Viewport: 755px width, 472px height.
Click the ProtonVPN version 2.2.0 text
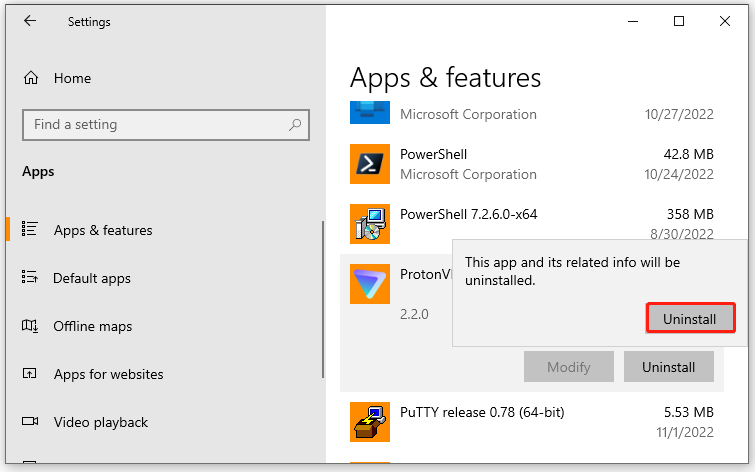tap(414, 315)
